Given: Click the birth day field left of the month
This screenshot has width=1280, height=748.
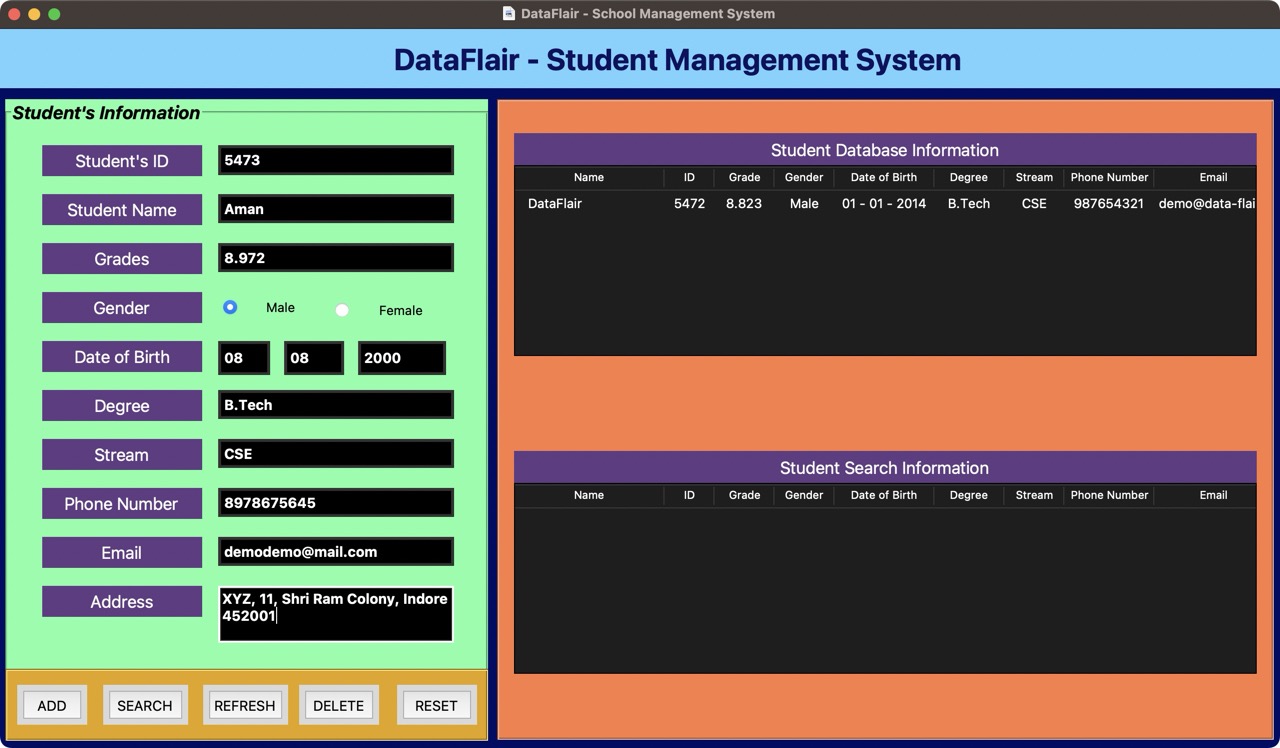Looking at the screenshot, I should pos(244,358).
